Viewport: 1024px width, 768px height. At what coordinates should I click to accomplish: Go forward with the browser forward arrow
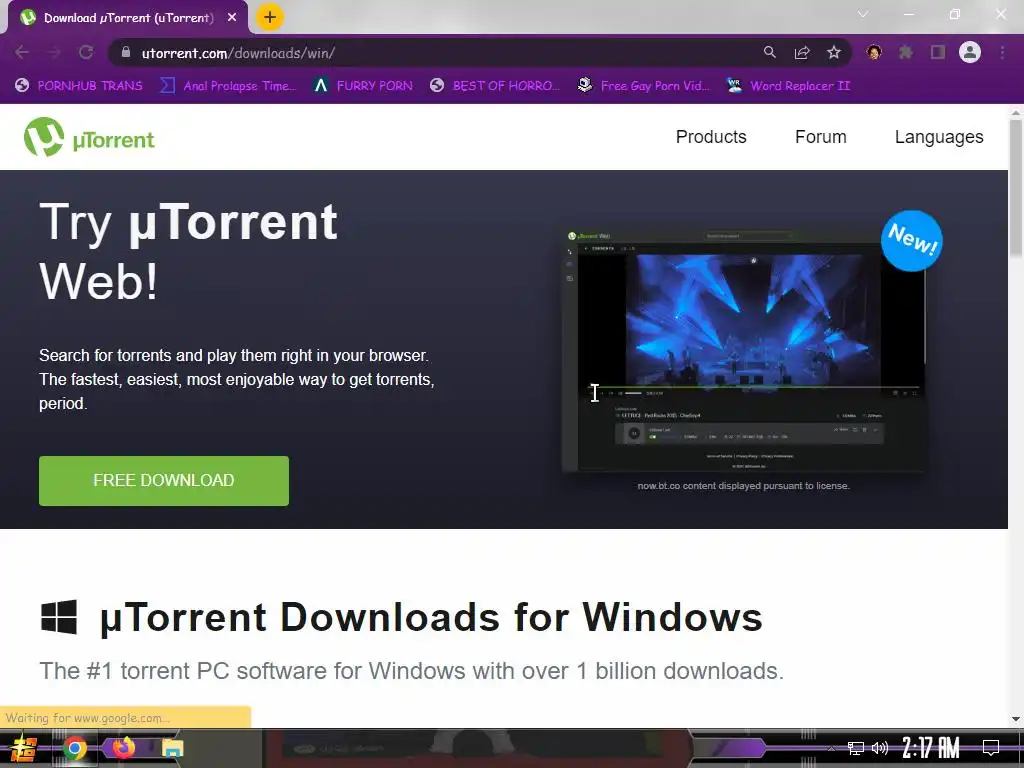click(x=54, y=53)
